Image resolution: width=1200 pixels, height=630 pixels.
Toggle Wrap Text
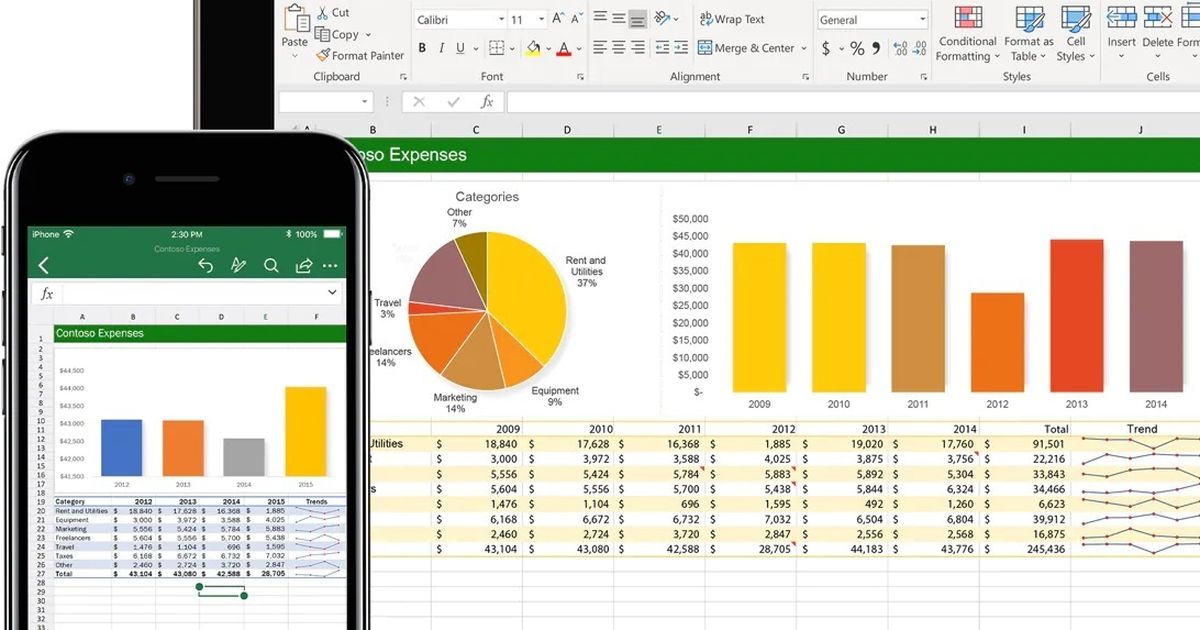click(732, 19)
